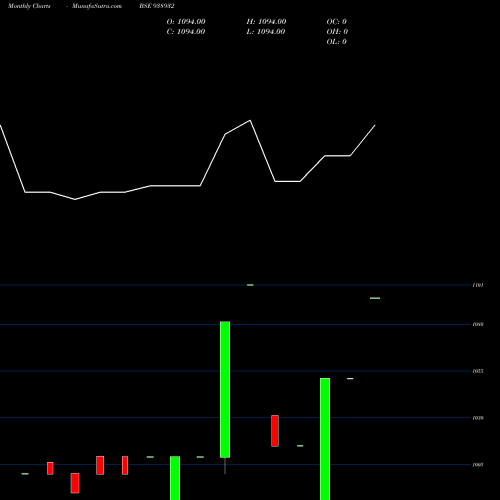Click the close value "C: 1094.00"

(x=186, y=32)
